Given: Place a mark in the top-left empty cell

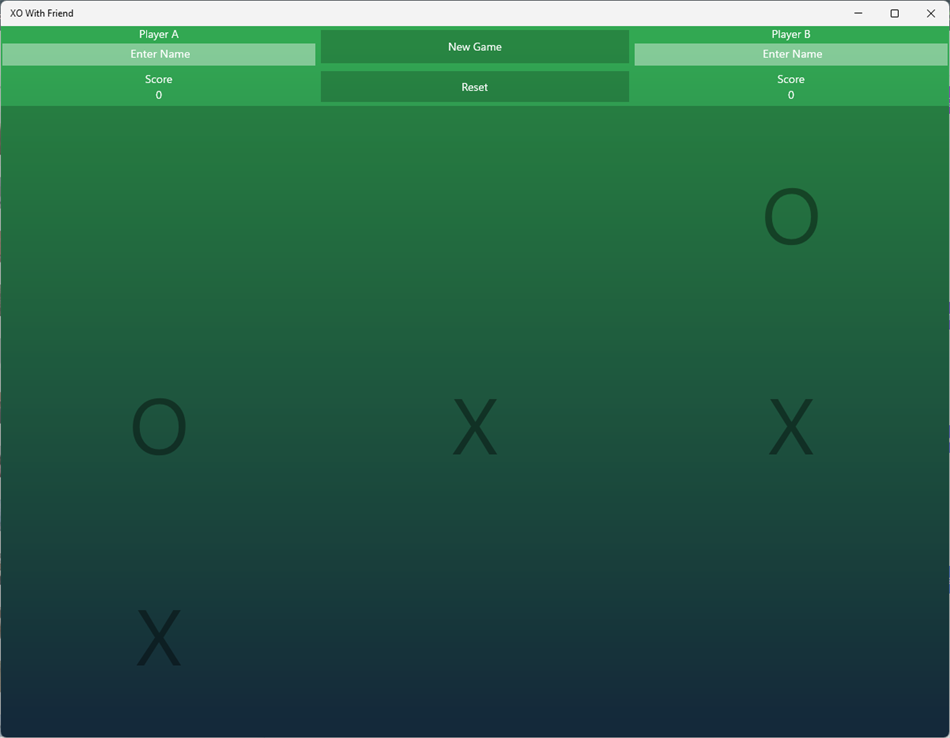Looking at the screenshot, I should pyautogui.click(x=158, y=213).
